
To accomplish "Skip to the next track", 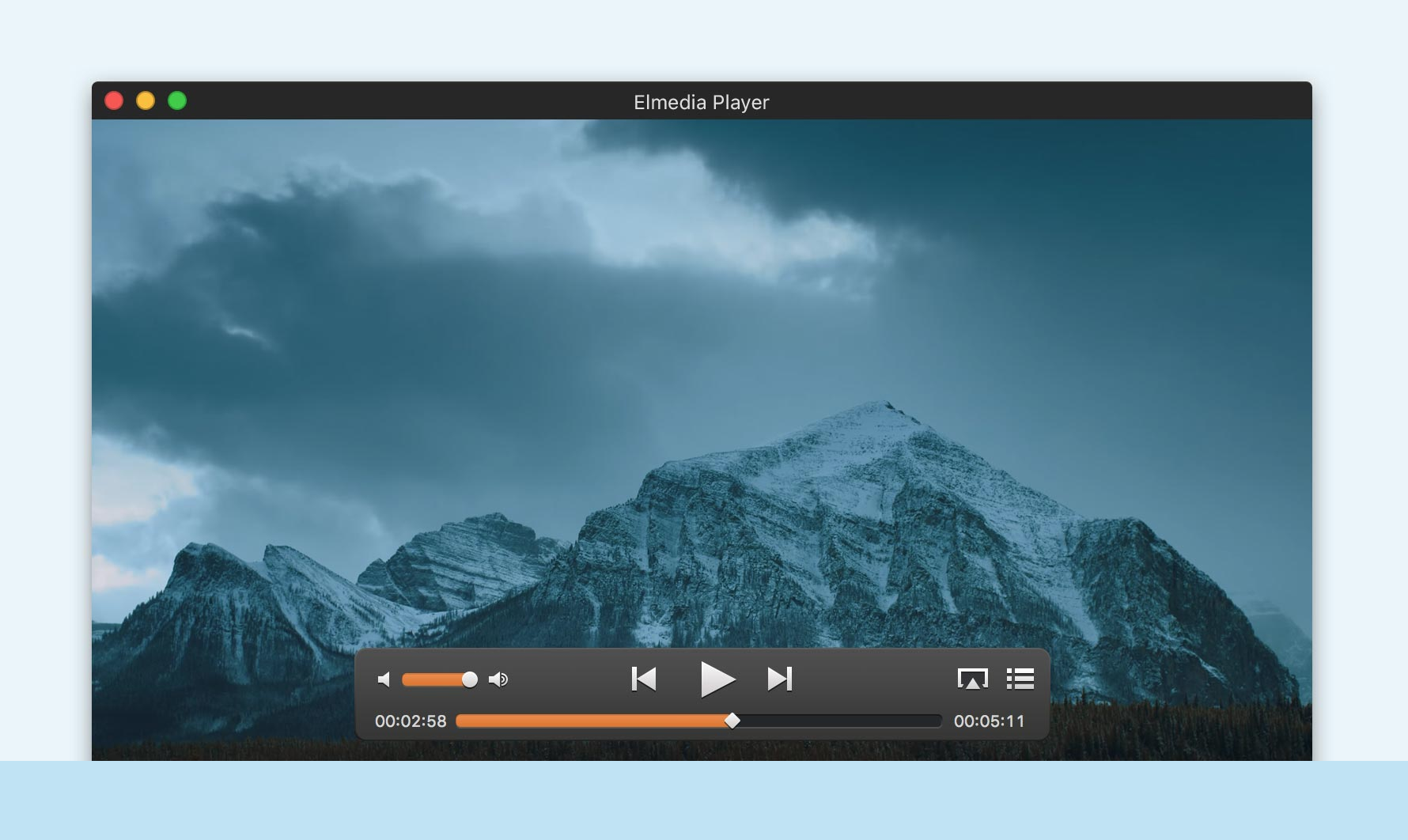I will [780, 679].
